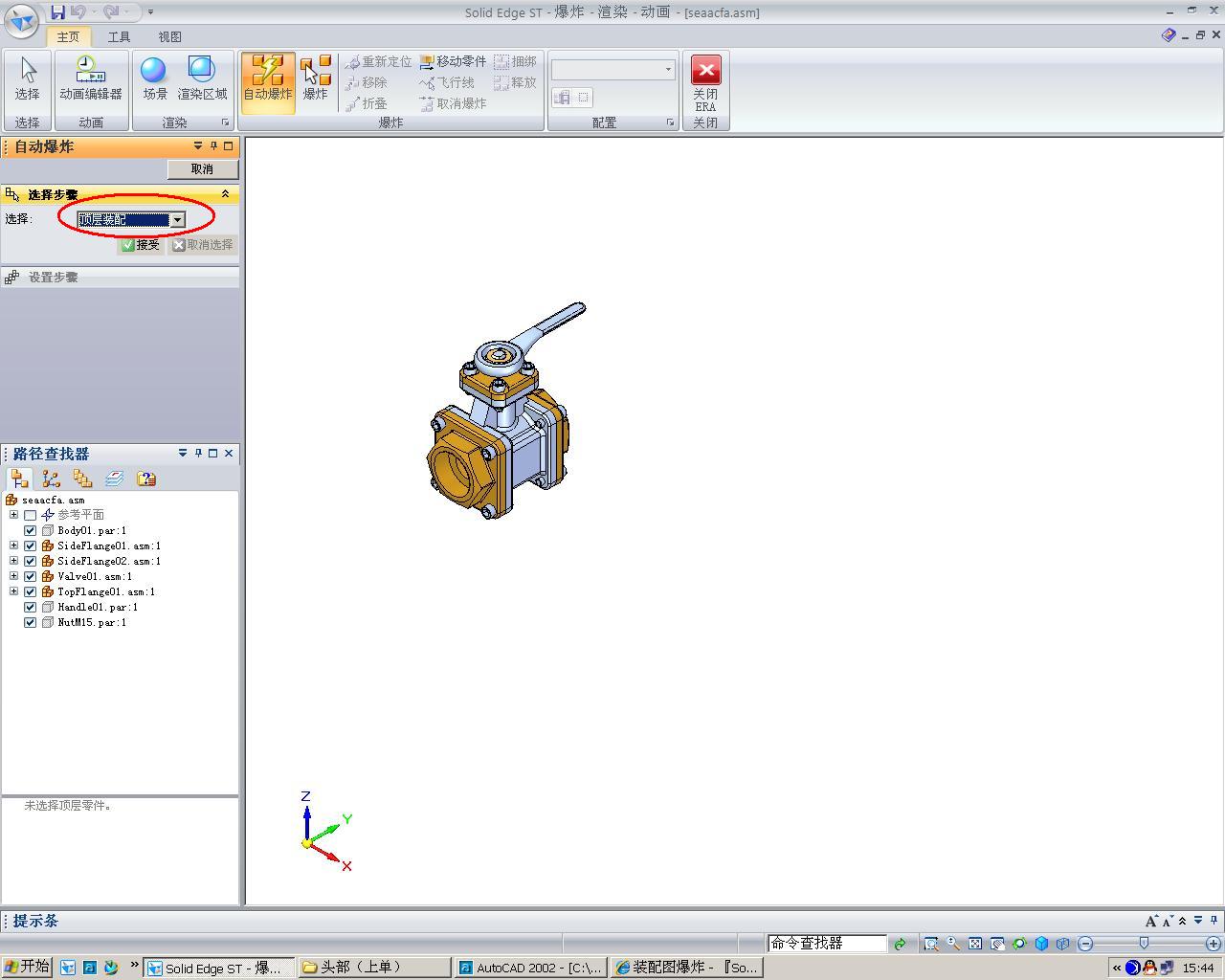Open the parts library tab icon in PathFinder
Image resolution: width=1225 pixels, height=980 pixels.
[x=82, y=479]
